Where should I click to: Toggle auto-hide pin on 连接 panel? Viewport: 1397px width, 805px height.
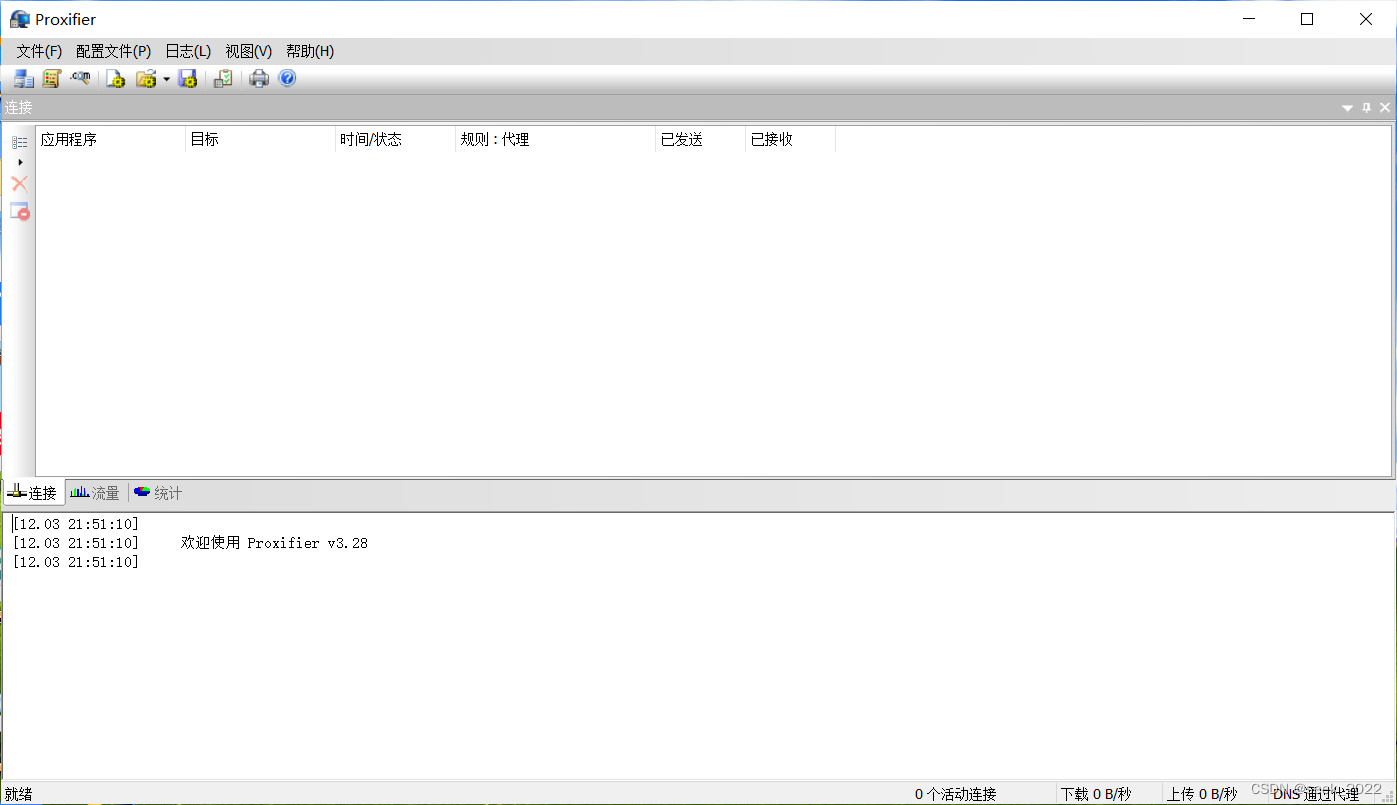coord(1367,108)
